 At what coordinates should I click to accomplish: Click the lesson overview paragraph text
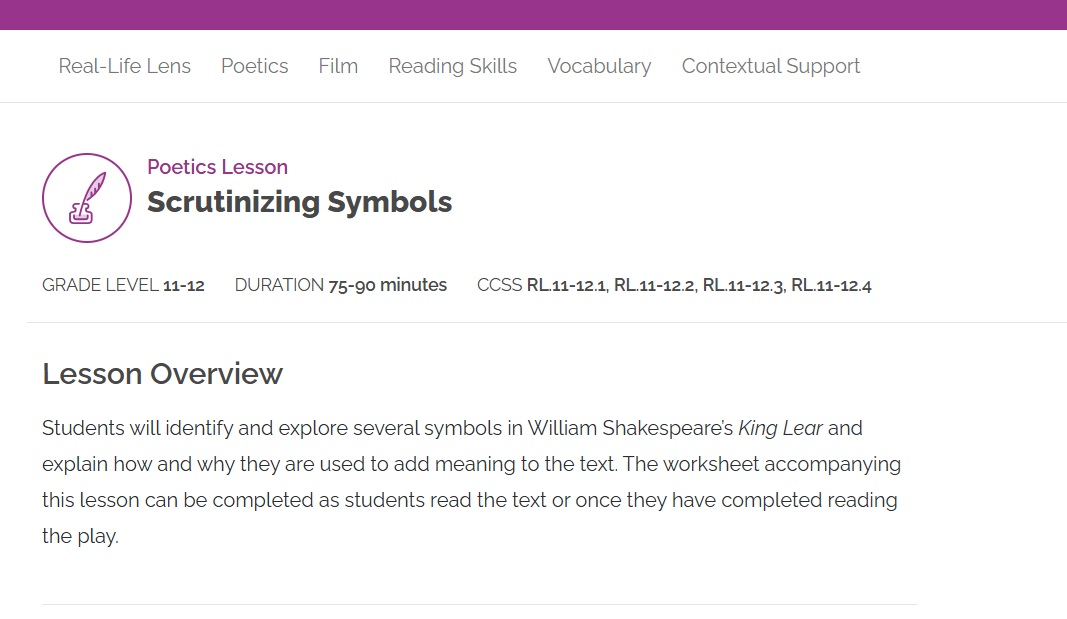click(470, 482)
